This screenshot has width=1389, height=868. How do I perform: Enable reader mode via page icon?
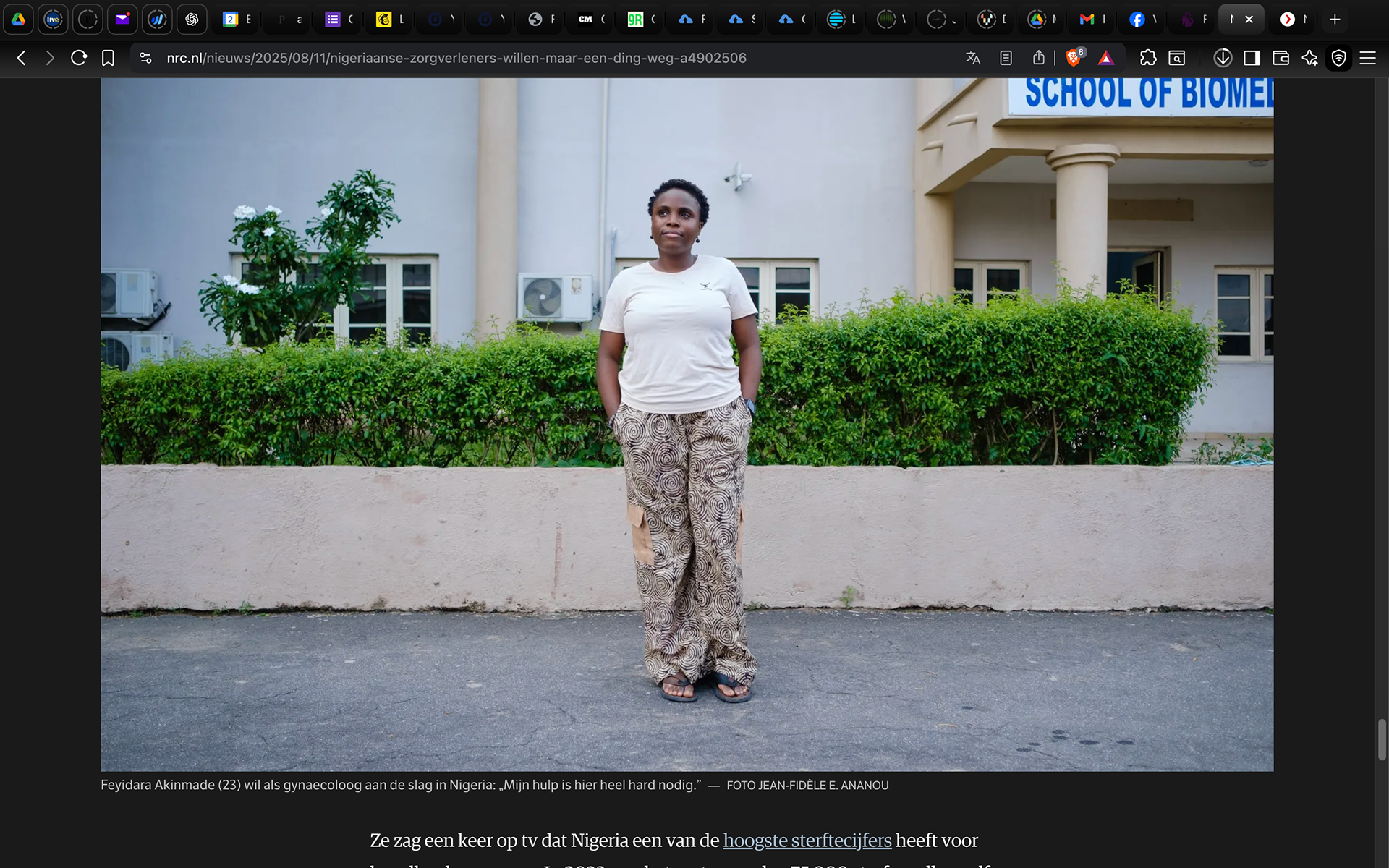coord(1006,58)
